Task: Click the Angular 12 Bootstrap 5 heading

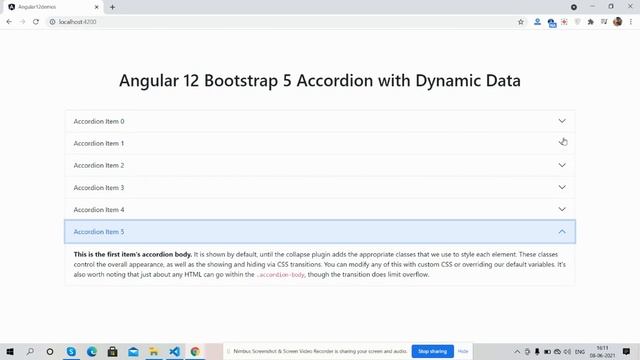Action: click(320, 80)
